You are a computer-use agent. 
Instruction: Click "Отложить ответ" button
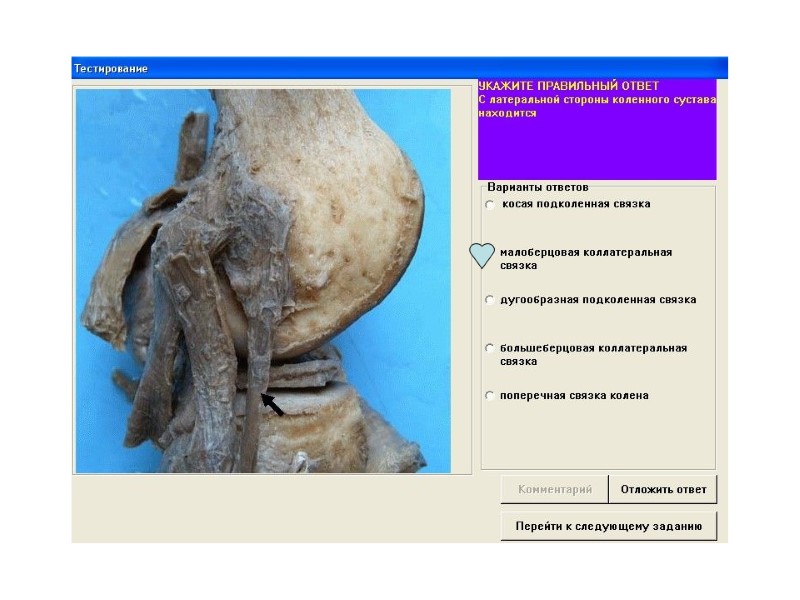pos(663,489)
